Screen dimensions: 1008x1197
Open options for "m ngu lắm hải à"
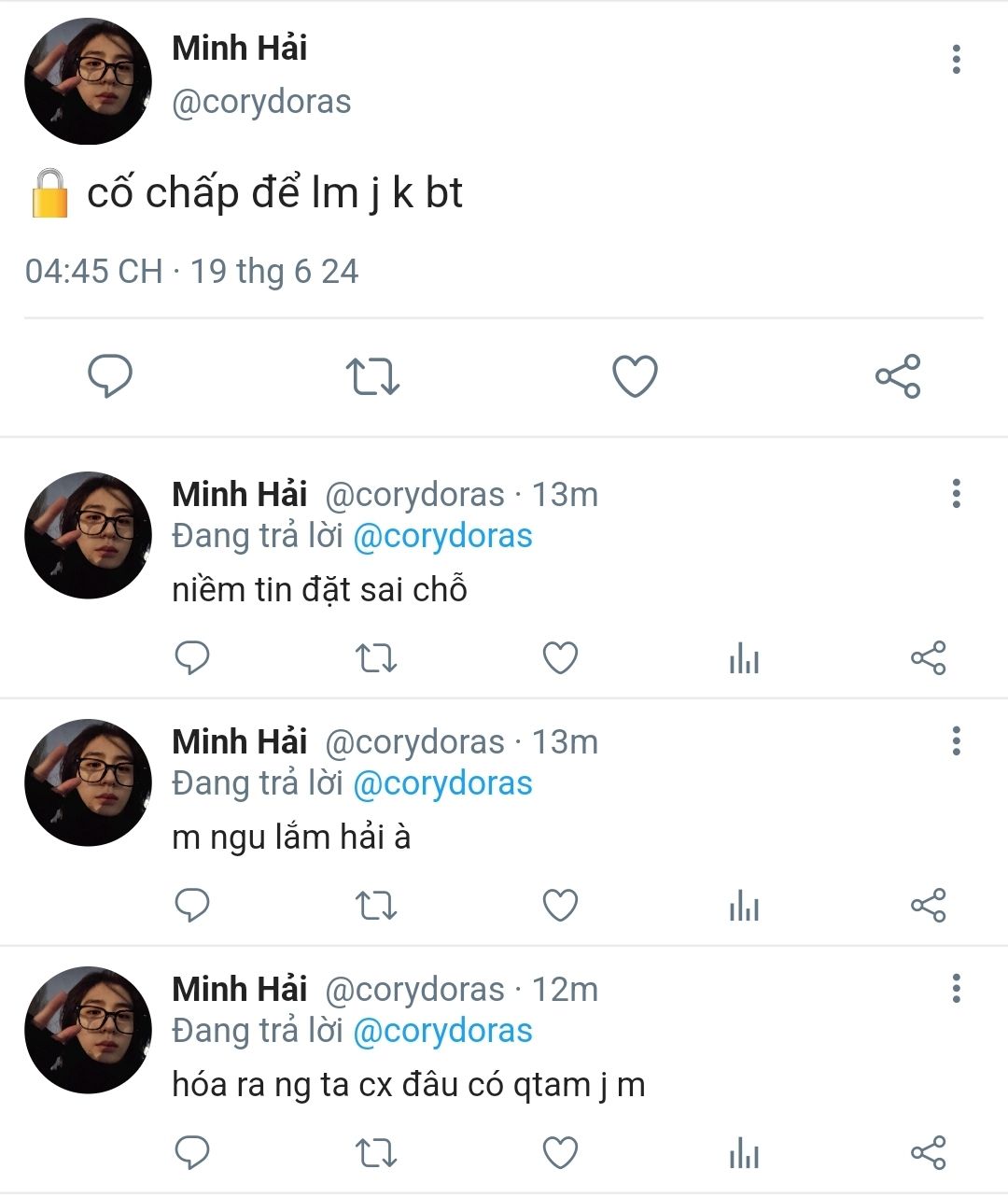[x=956, y=741]
